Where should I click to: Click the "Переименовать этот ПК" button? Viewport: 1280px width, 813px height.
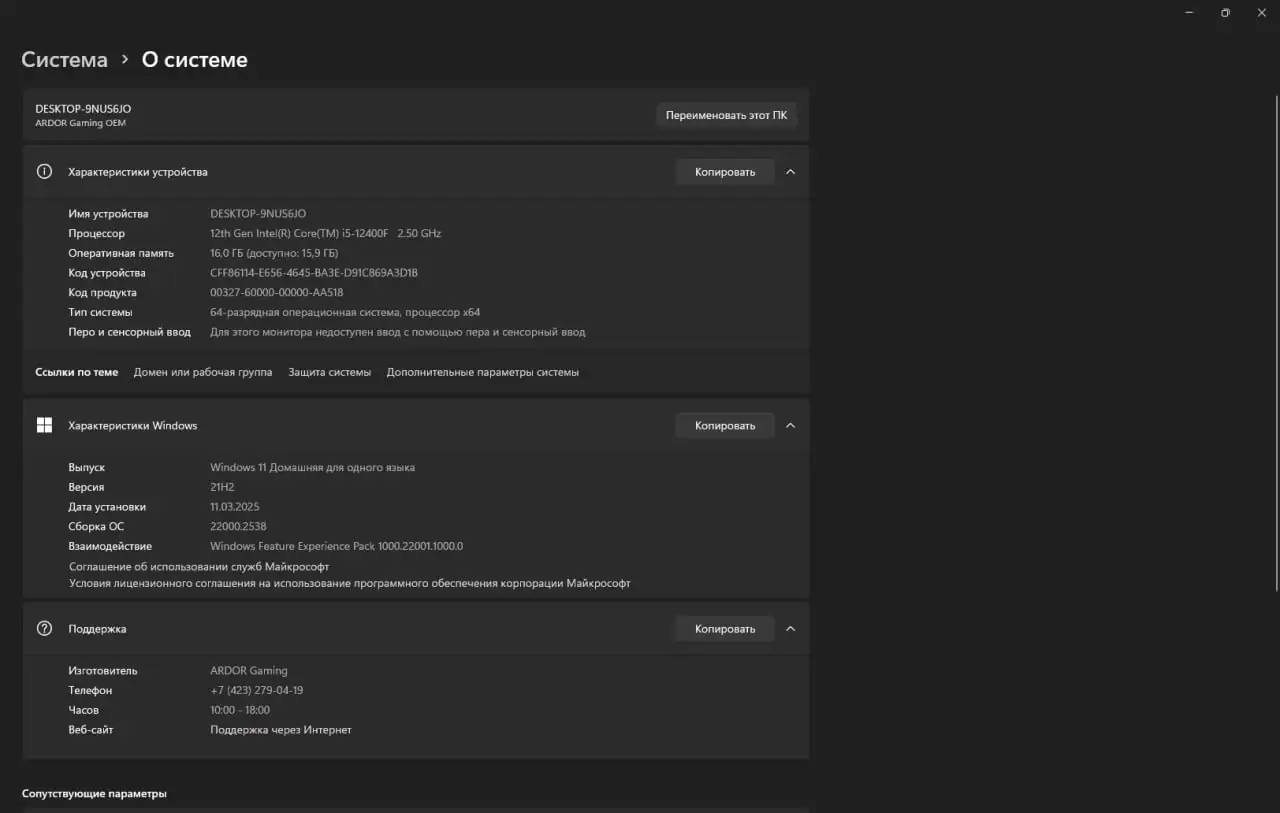pyautogui.click(x=726, y=115)
